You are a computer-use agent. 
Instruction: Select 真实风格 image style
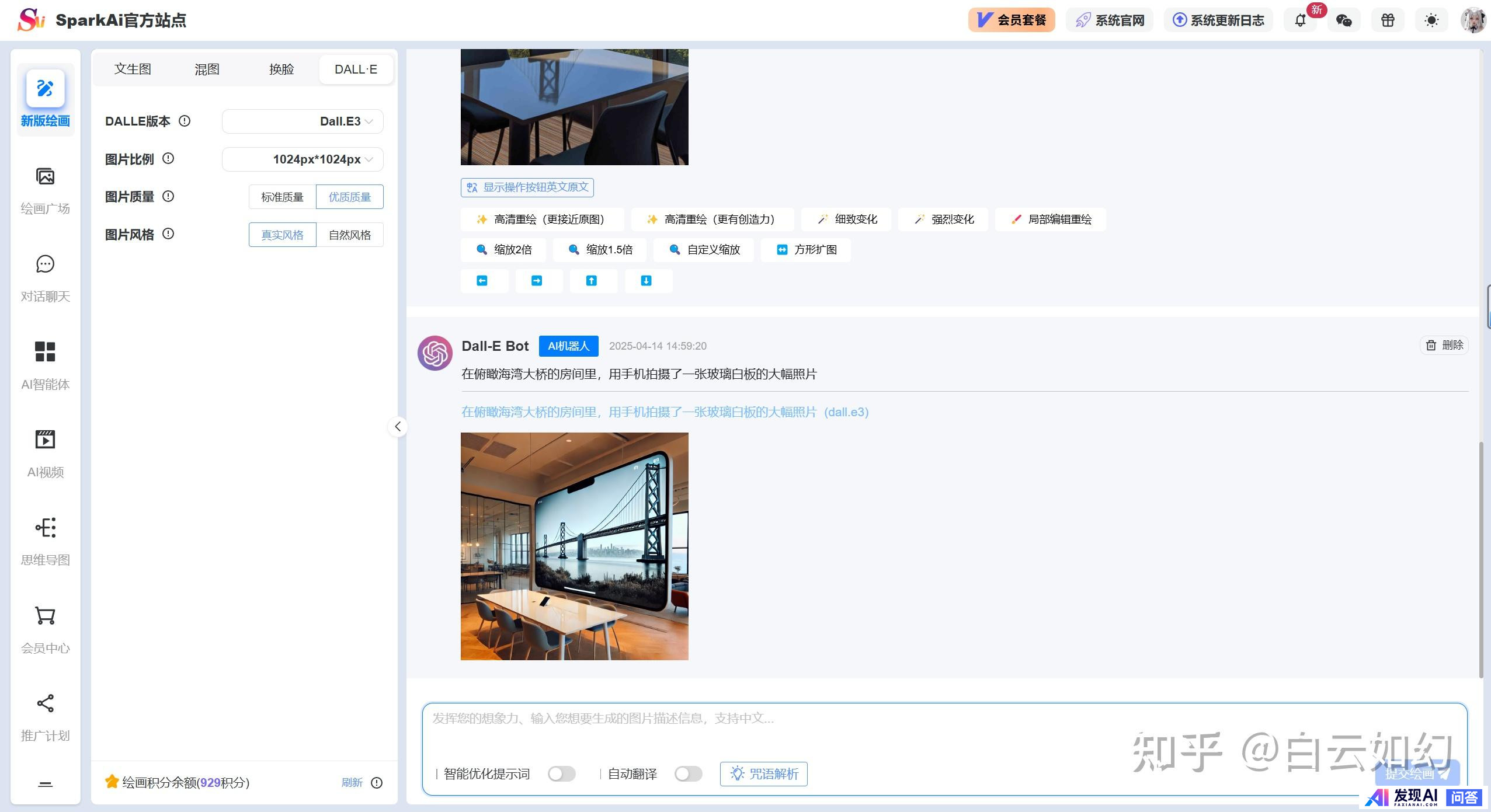(x=282, y=235)
